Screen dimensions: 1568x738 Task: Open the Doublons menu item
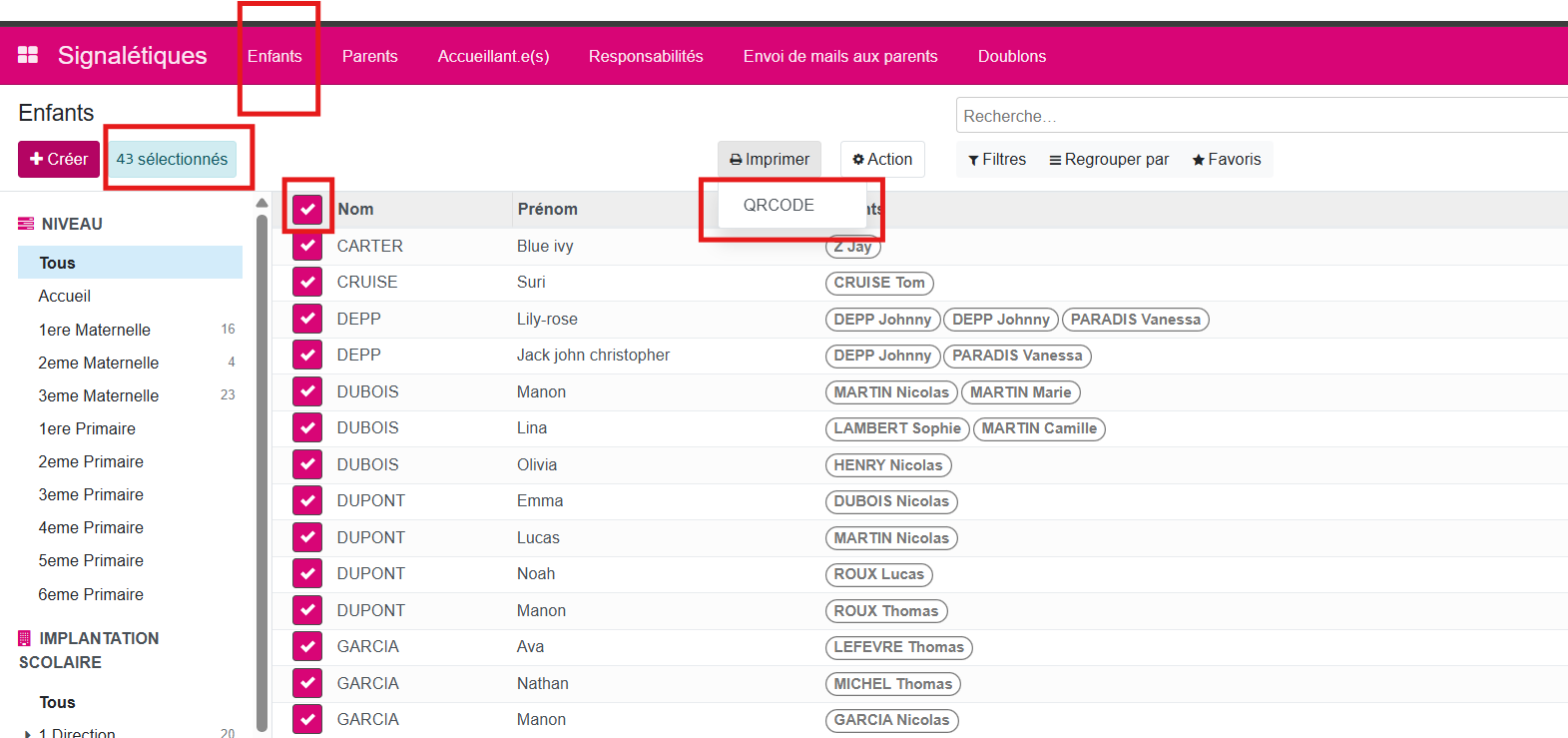[x=1011, y=56]
